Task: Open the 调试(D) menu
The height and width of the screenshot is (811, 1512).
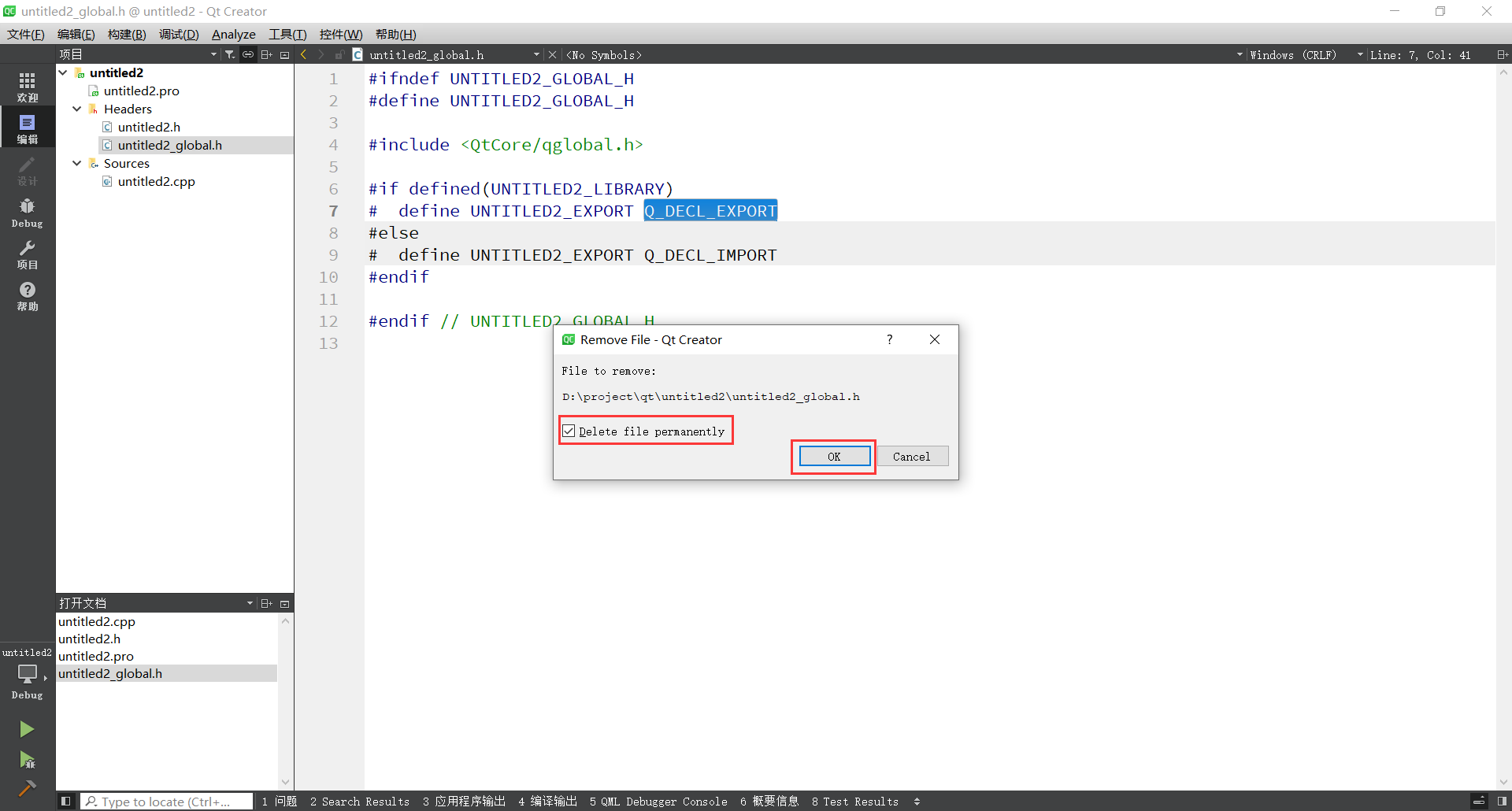Action: 179,34
